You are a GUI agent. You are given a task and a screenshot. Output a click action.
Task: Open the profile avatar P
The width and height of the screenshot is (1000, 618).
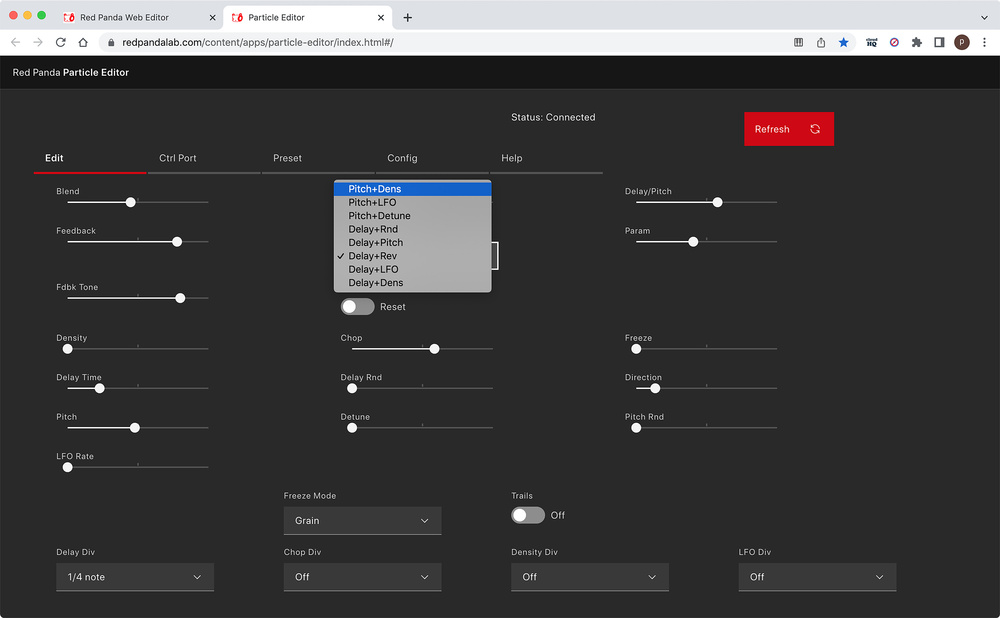click(x=962, y=42)
